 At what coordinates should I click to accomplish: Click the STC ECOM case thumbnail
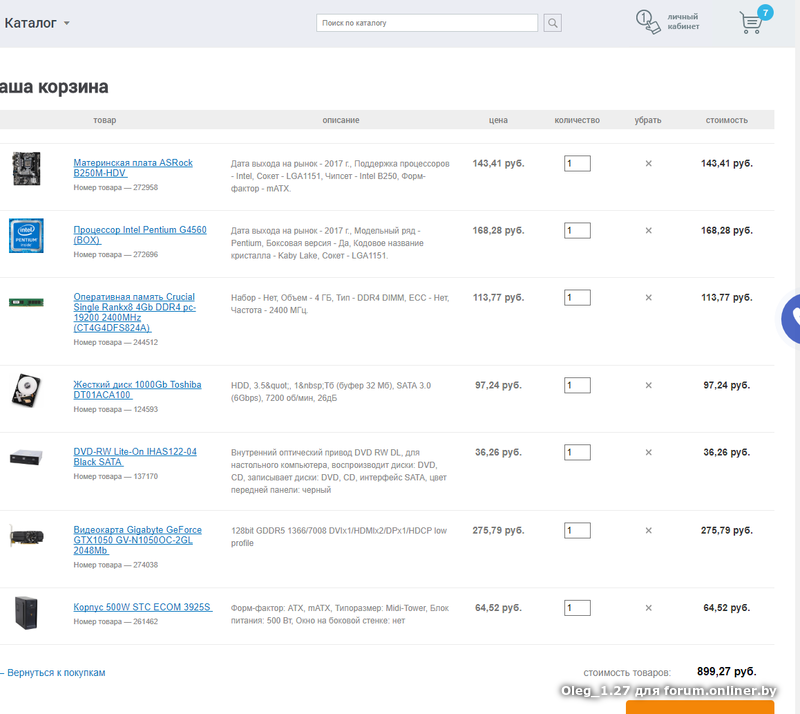[26, 612]
